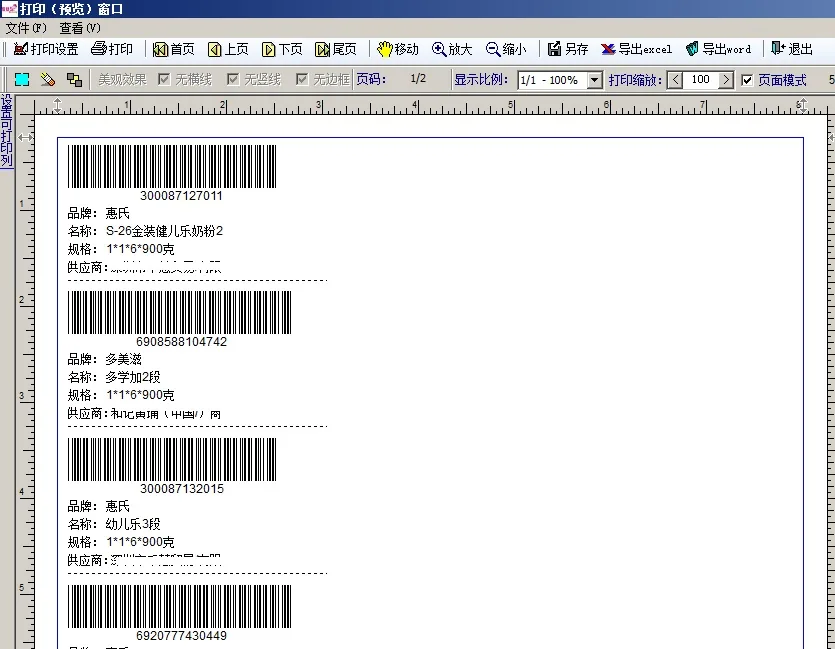Click barcode number 300087127011
Viewport: 835px width, 649px height.
181,195
